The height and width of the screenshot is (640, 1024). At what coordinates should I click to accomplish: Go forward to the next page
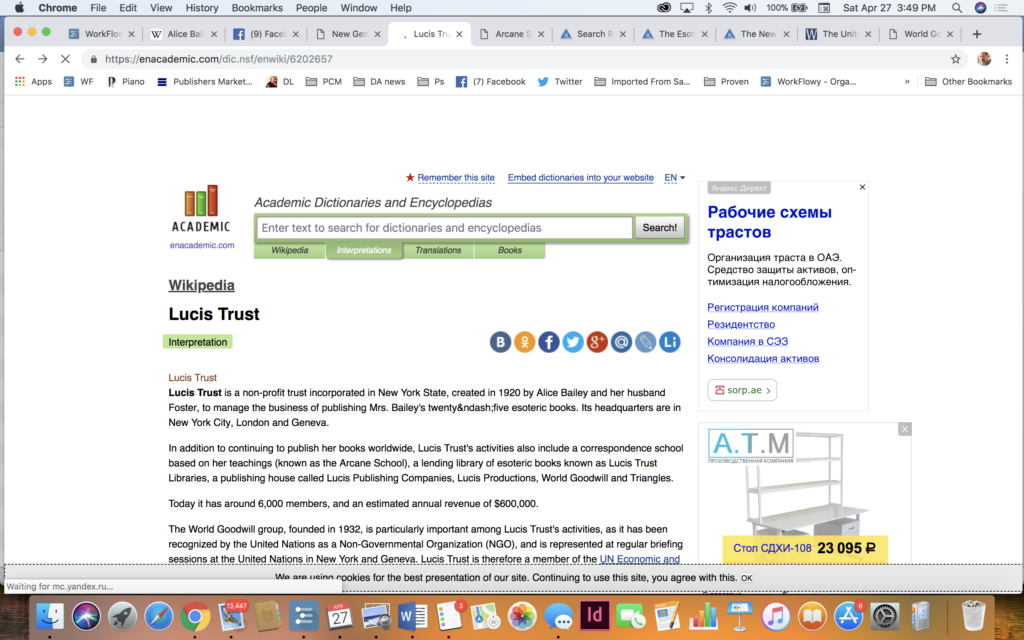[42, 59]
